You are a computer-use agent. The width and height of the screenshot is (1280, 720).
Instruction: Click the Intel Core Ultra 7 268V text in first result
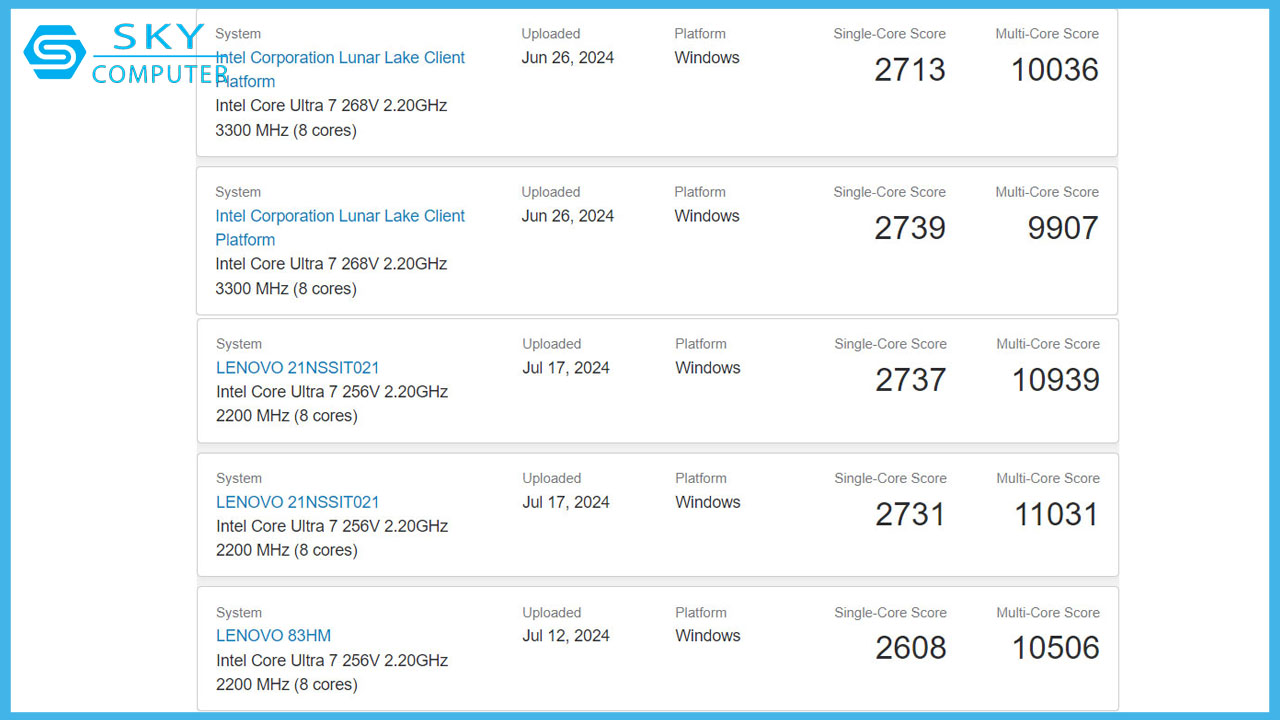[331, 106]
